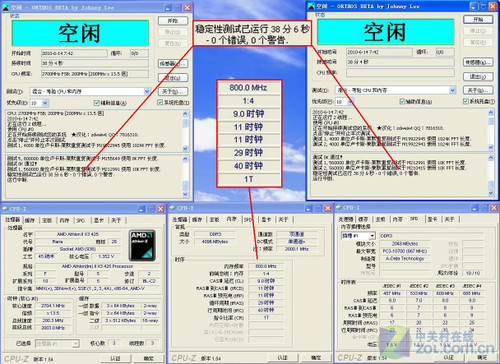
Task: Toggle 系统托盘 checkbox in right ORTHOS window
Action: click(466, 101)
